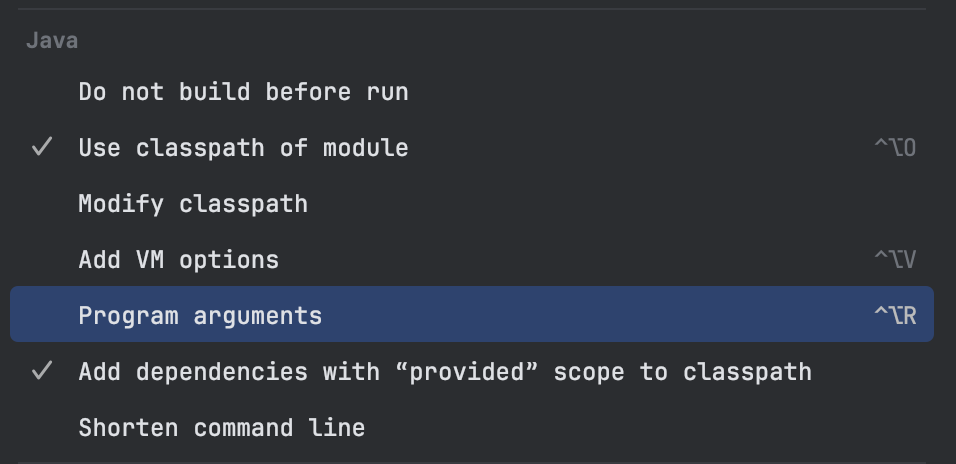Viewport: 956px width, 464px height.
Task: Show the command line shortening setting
Action: [x=221, y=428]
